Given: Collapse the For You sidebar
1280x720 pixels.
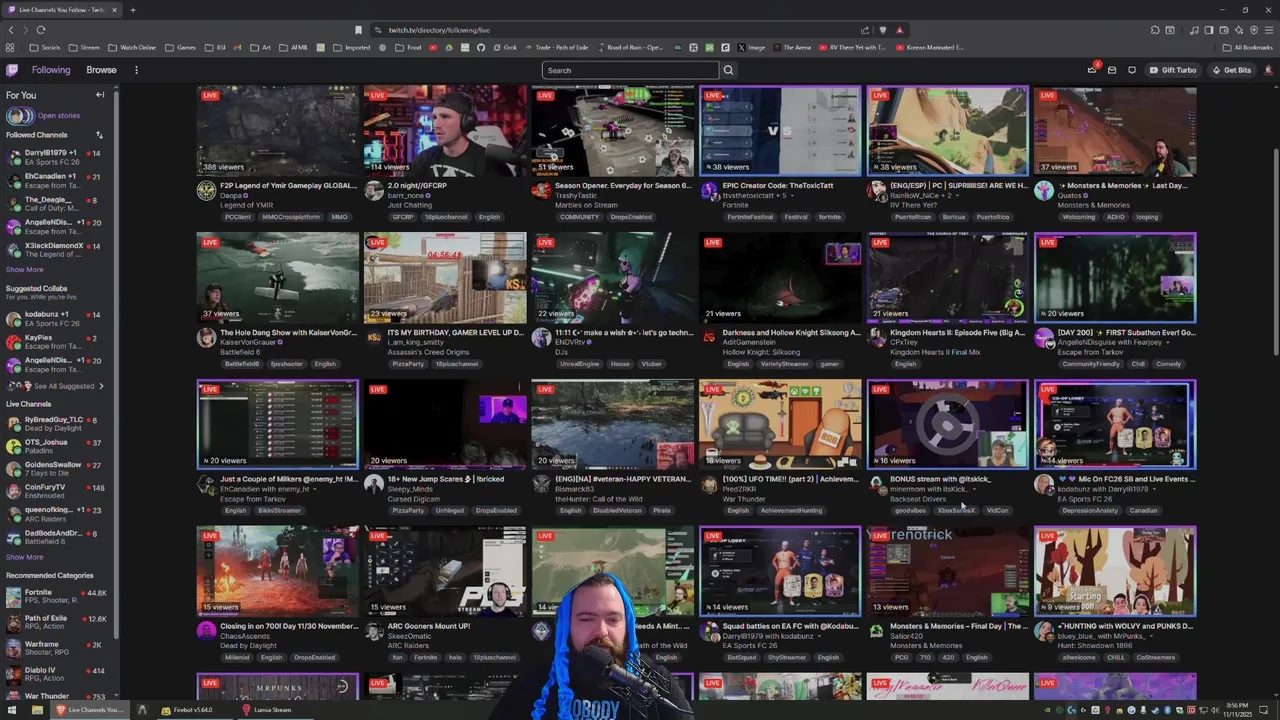Looking at the screenshot, I should coord(100,95).
